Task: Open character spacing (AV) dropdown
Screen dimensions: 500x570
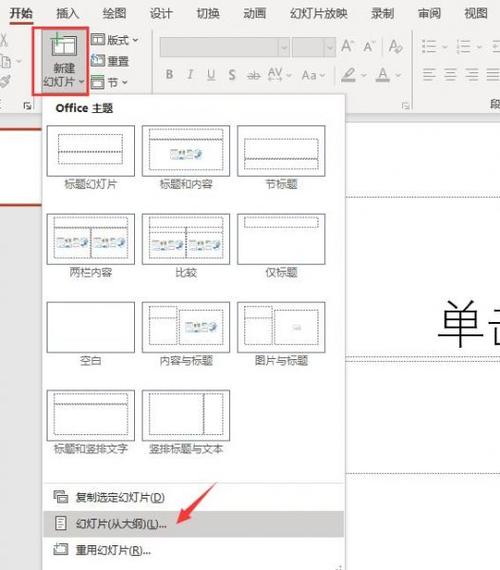Action: click(280, 75)
